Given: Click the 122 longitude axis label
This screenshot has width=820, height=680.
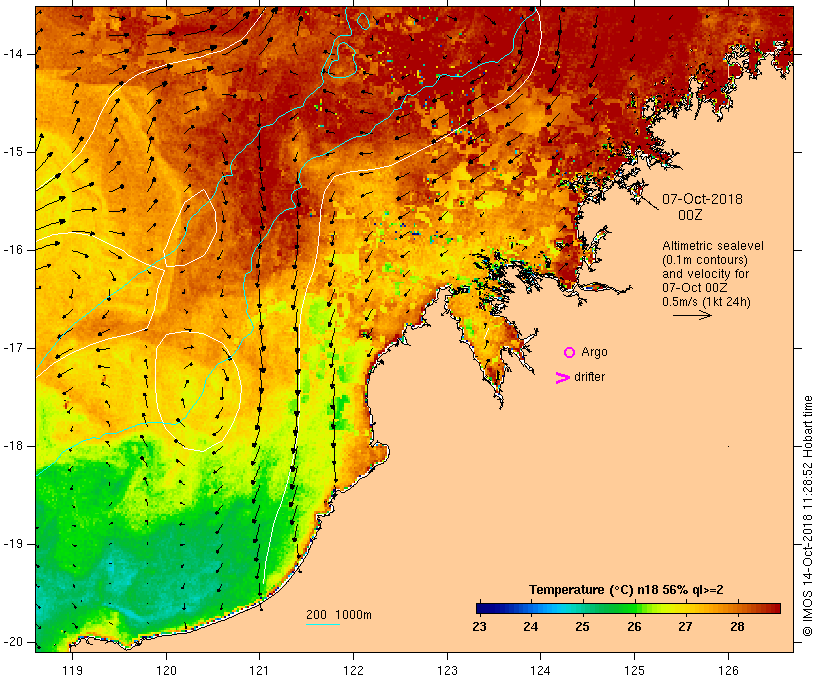Looking at the screenshot, I should pos(354,671).
